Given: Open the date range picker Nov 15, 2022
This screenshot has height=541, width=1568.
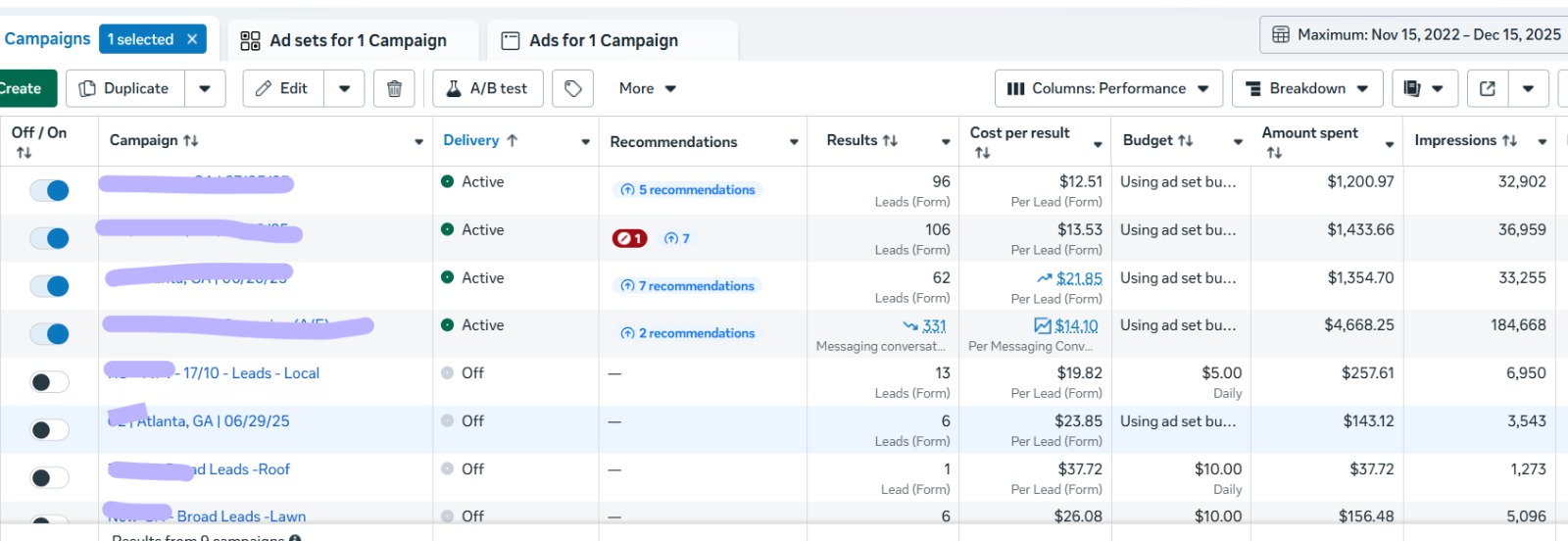Looking at the screenshot, I should (x=1417, y=34).
